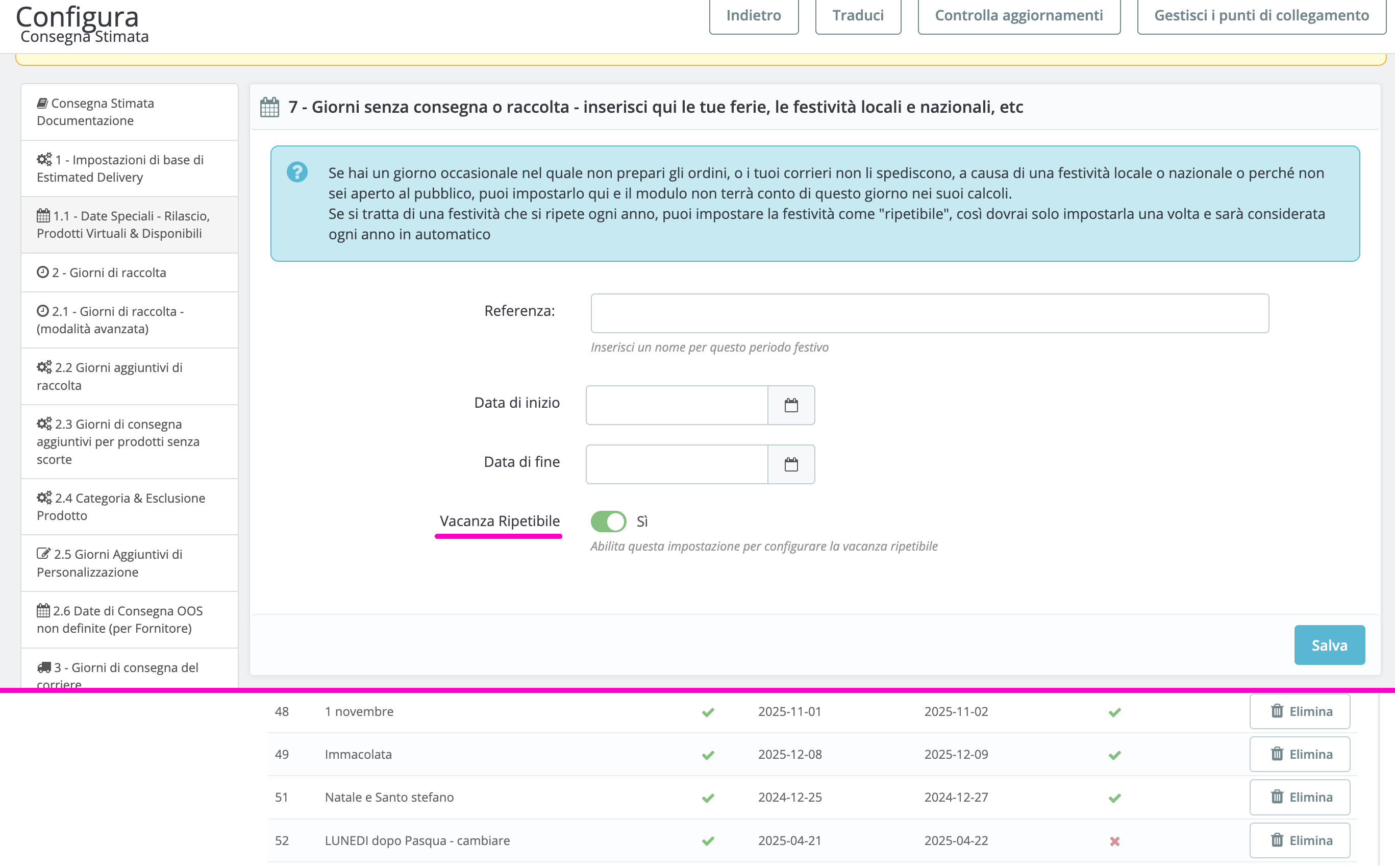
Task: Open calendar picker for Data di inizio
Action: tap(791, 405)
